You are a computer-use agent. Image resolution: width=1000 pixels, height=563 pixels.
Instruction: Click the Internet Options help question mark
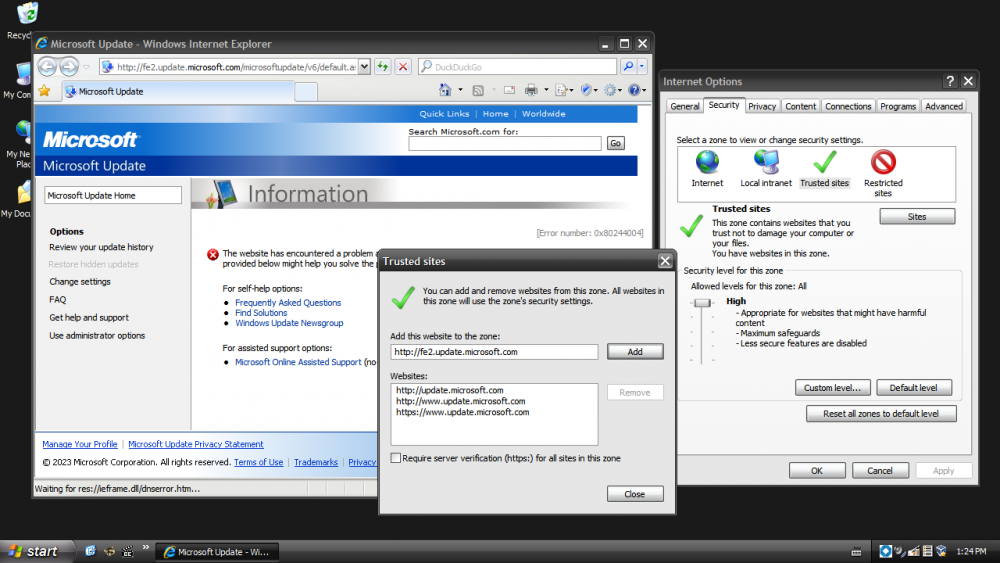click(950, 81)
